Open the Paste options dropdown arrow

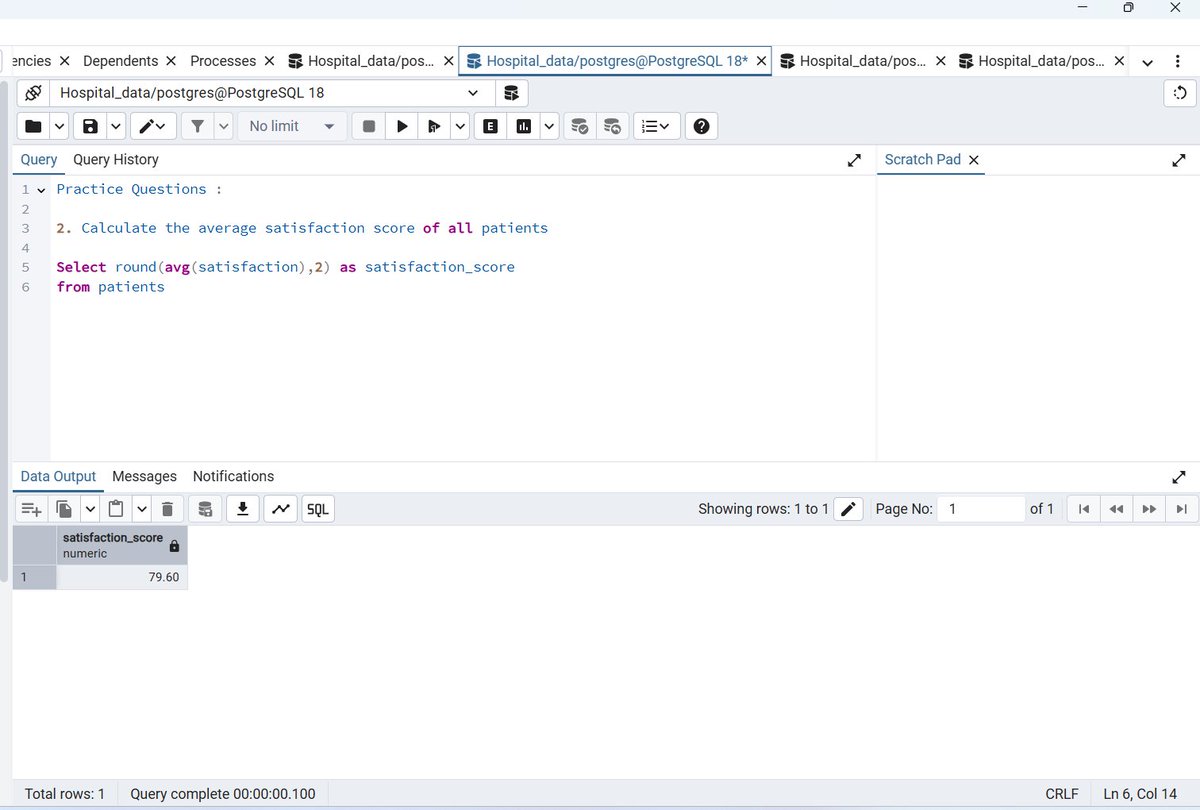click(x=141, y=509)
